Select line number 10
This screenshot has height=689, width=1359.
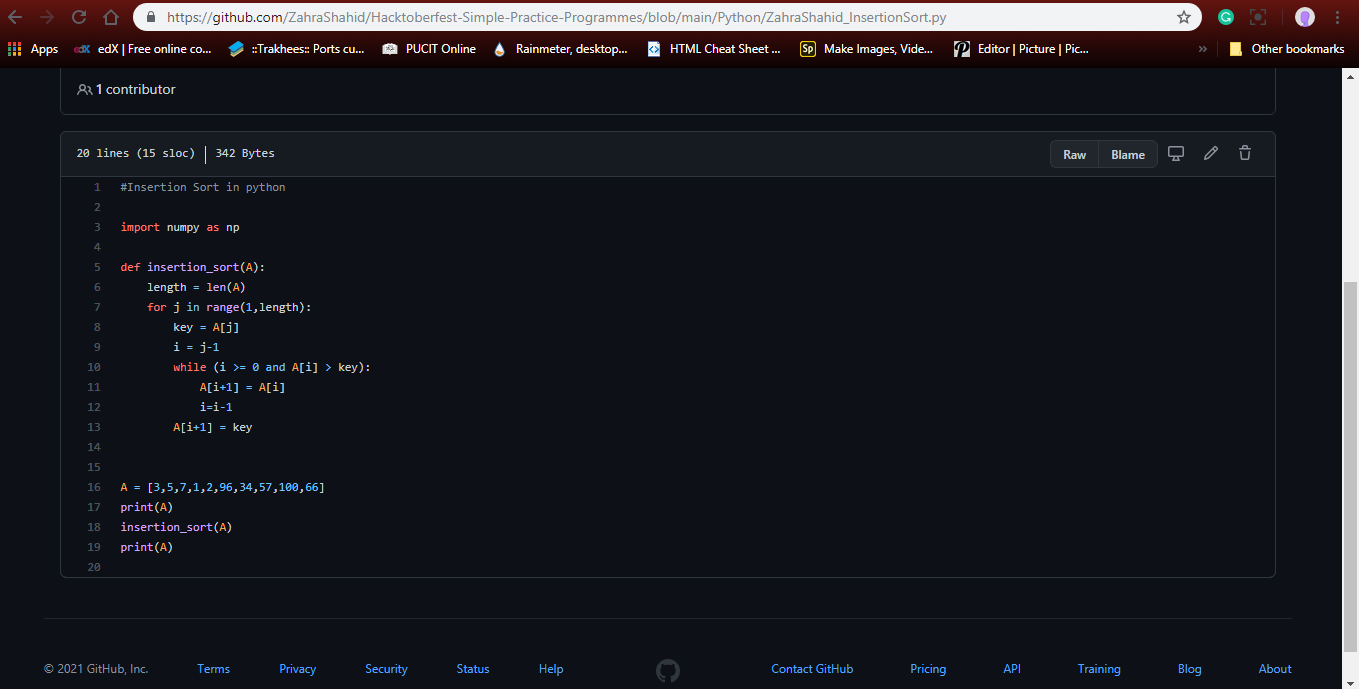pyautogui.click(x=94, y=367)
